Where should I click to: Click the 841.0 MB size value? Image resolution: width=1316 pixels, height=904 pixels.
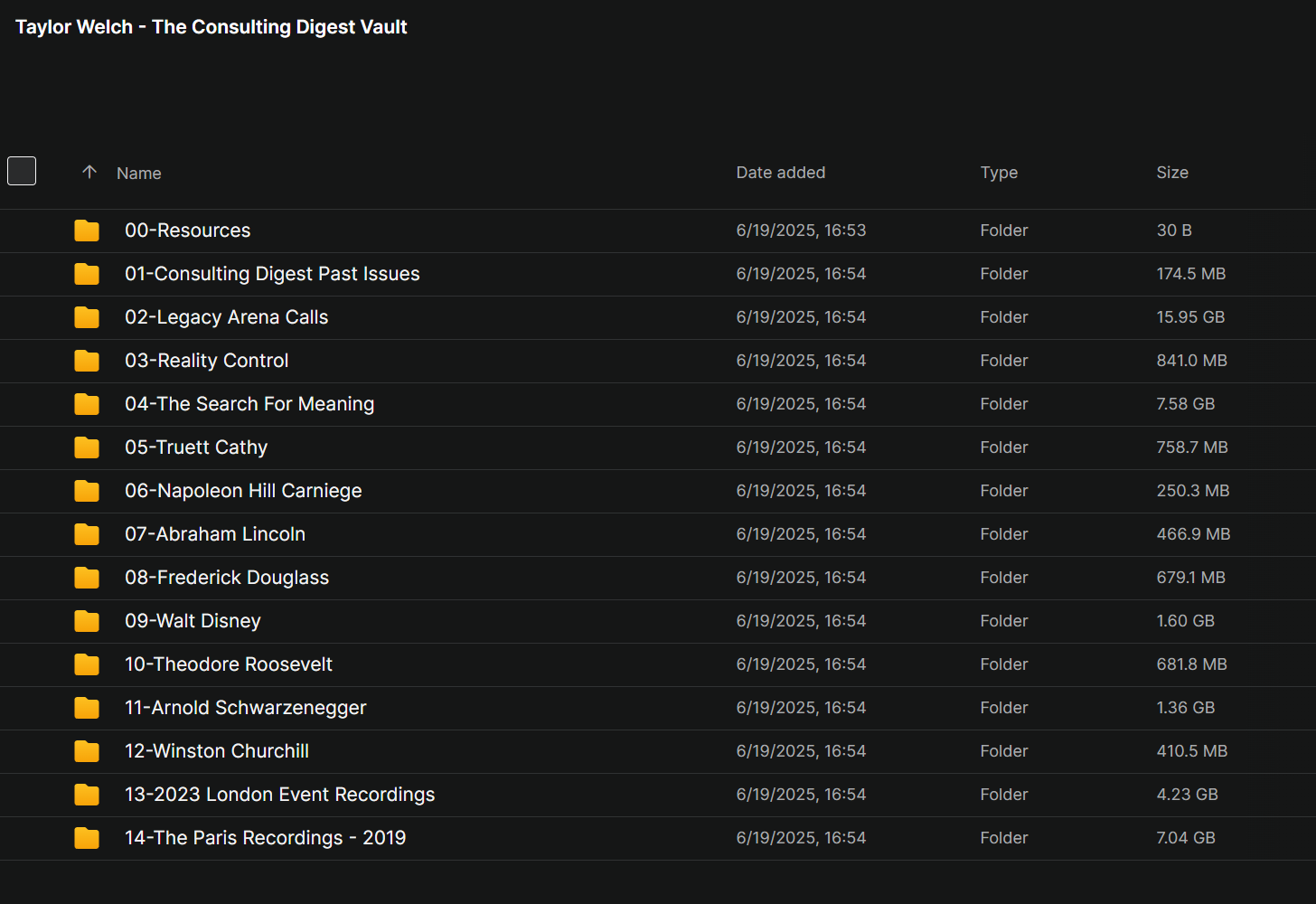coord(1192,361)
